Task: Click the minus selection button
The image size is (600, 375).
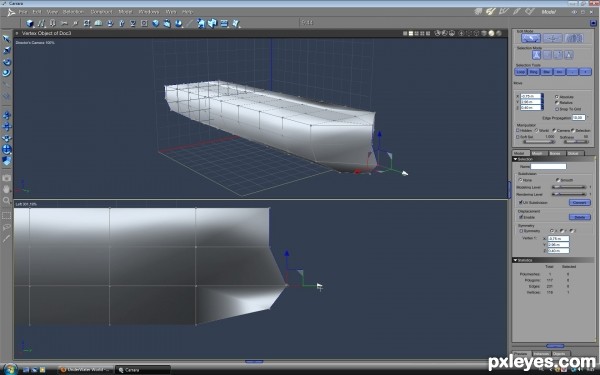Action: 572,72
